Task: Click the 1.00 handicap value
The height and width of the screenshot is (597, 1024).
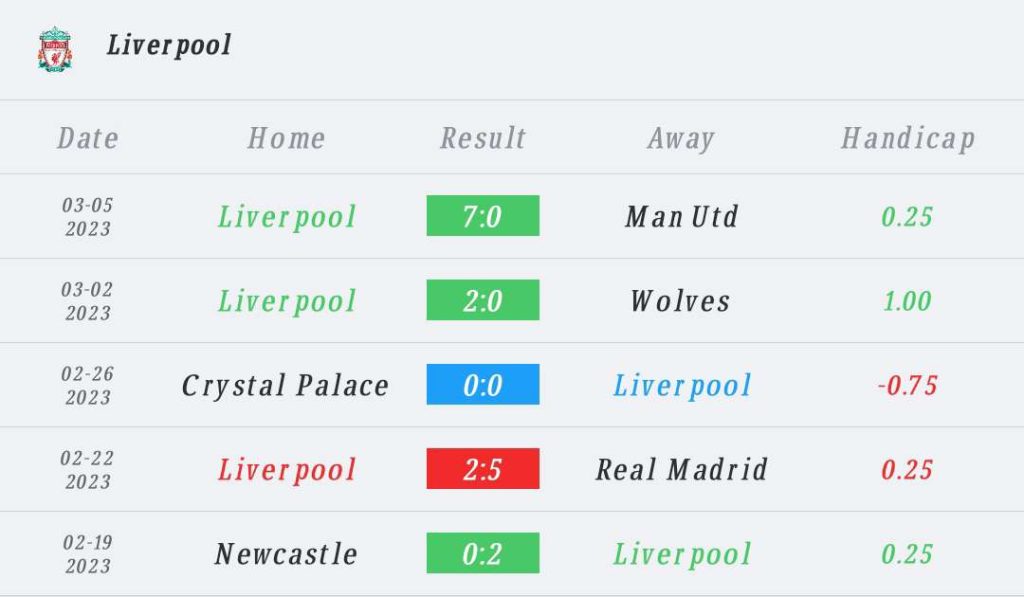Action: pos(907,301)
